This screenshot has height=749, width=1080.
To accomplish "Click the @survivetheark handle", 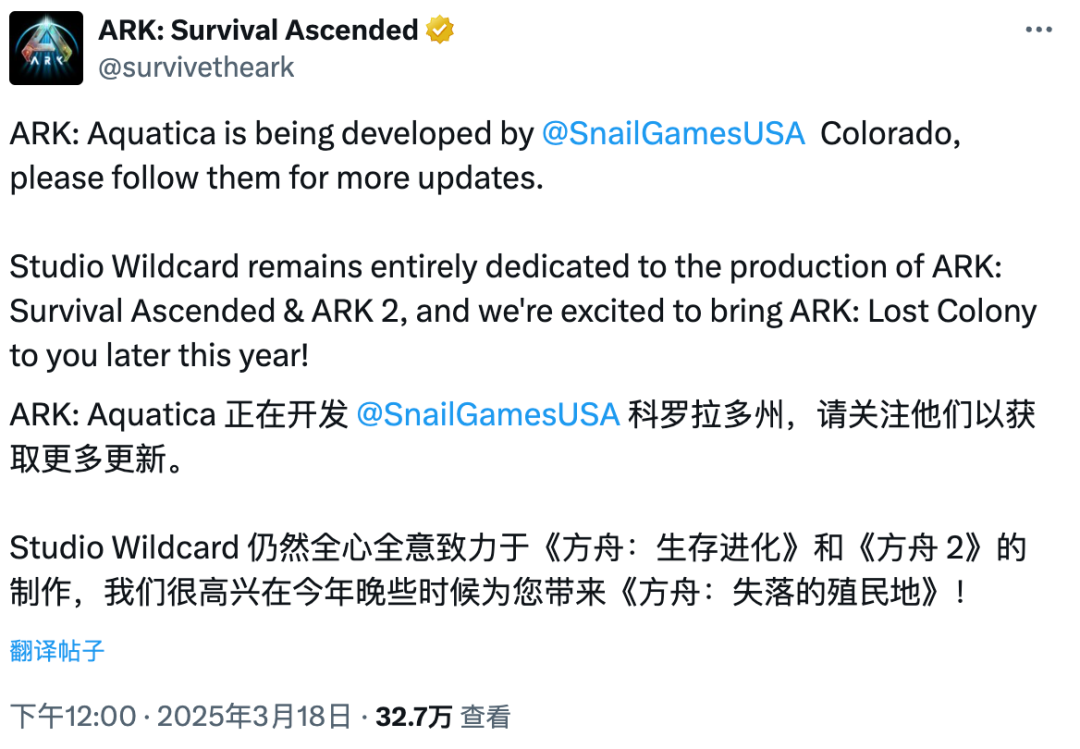I will 196,67.
